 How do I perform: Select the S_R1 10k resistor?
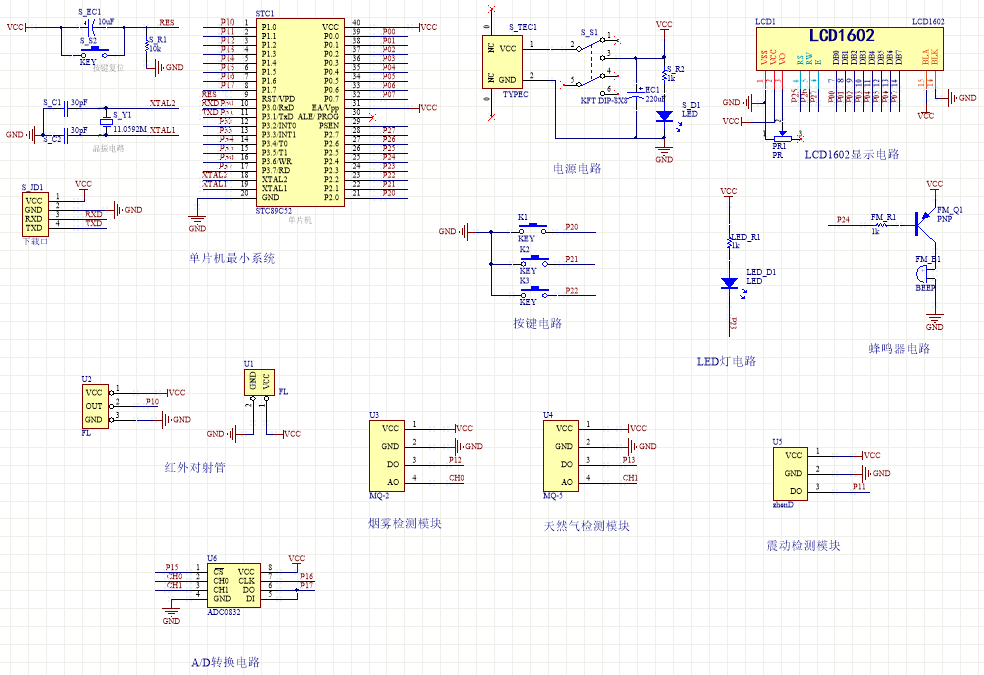[x=146, y=46]
